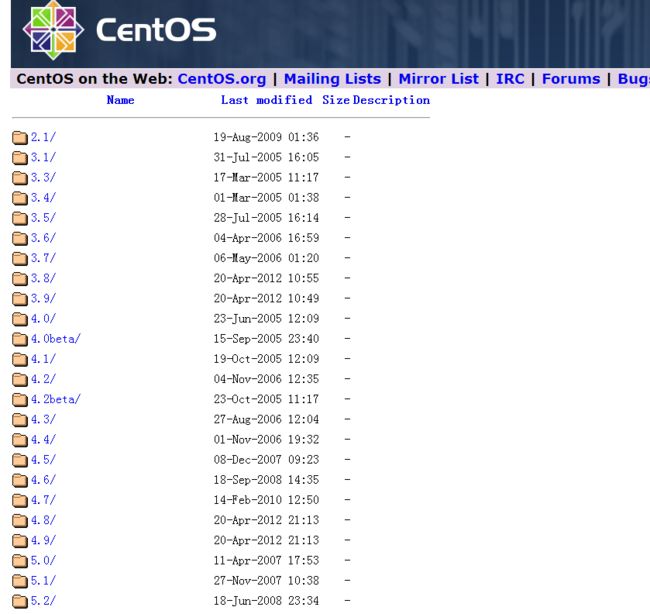
Task: Visit the IRC link
Action: pos(510,79)
